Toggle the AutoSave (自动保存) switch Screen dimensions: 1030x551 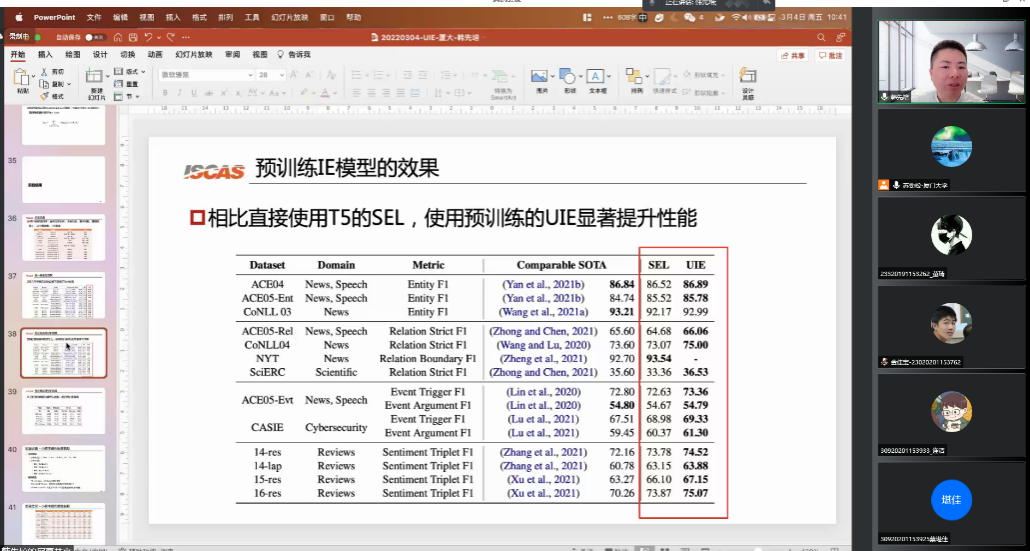pos(97,37)
